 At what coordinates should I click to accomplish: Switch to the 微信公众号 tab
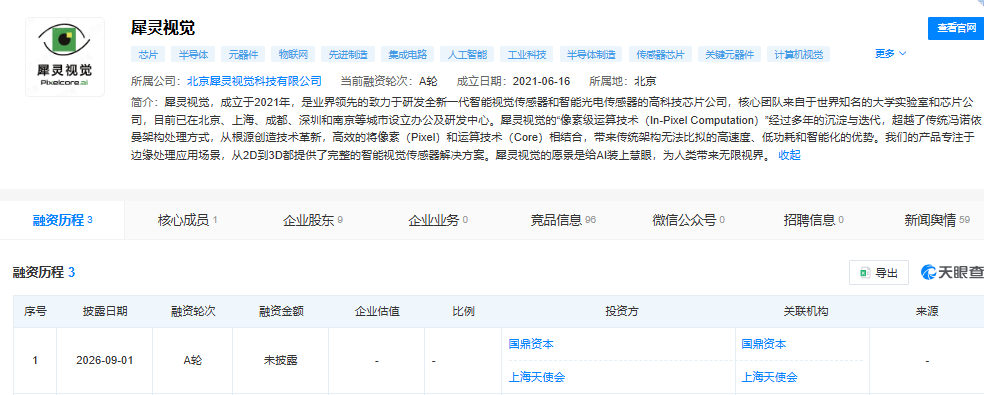688,220
